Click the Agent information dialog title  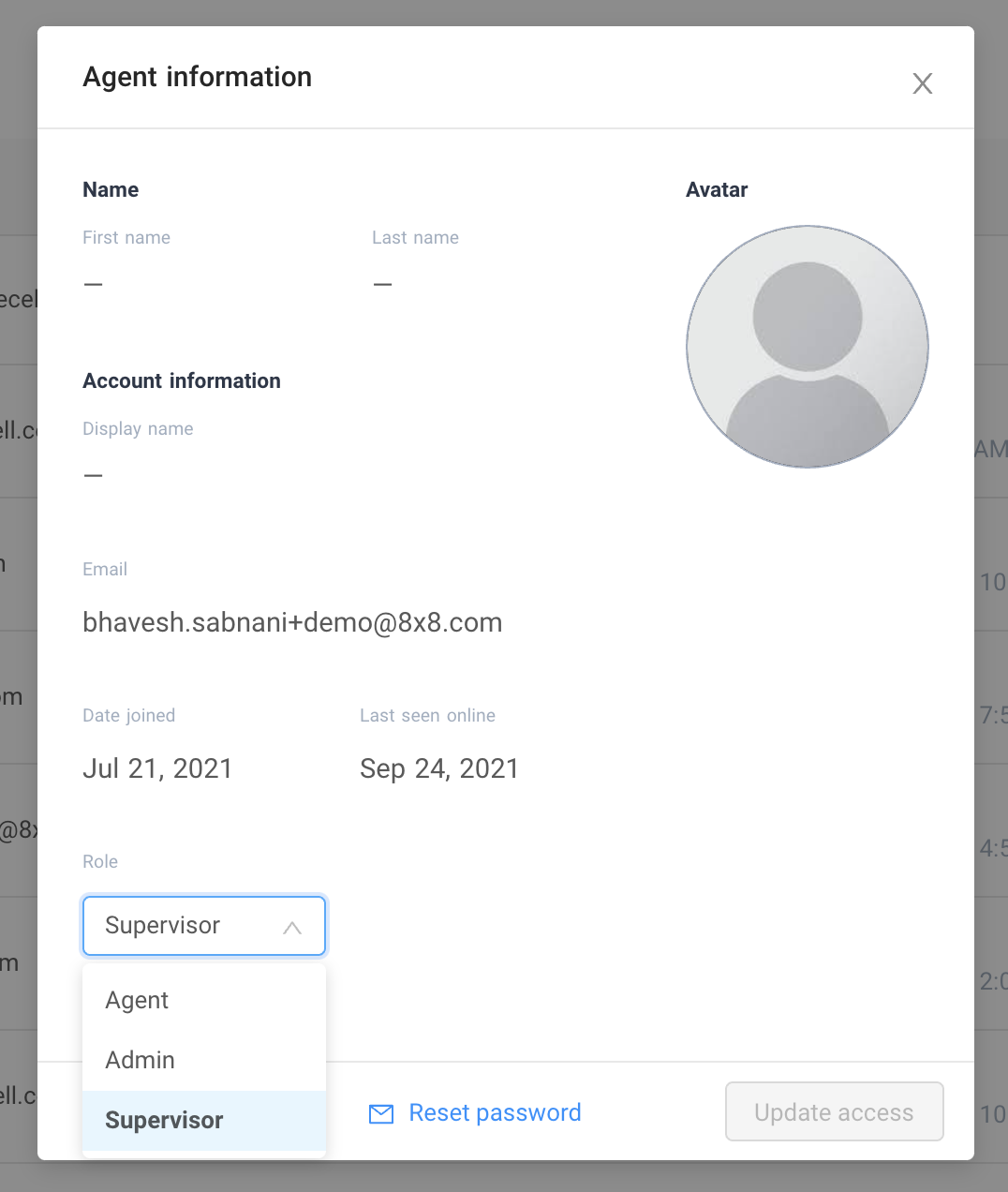[198, 77]
